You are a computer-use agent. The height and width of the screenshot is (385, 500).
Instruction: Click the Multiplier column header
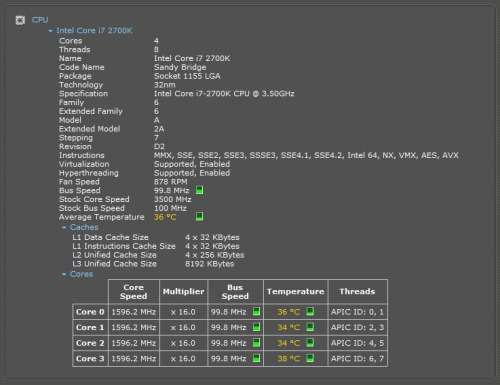(x=183, y=292)
